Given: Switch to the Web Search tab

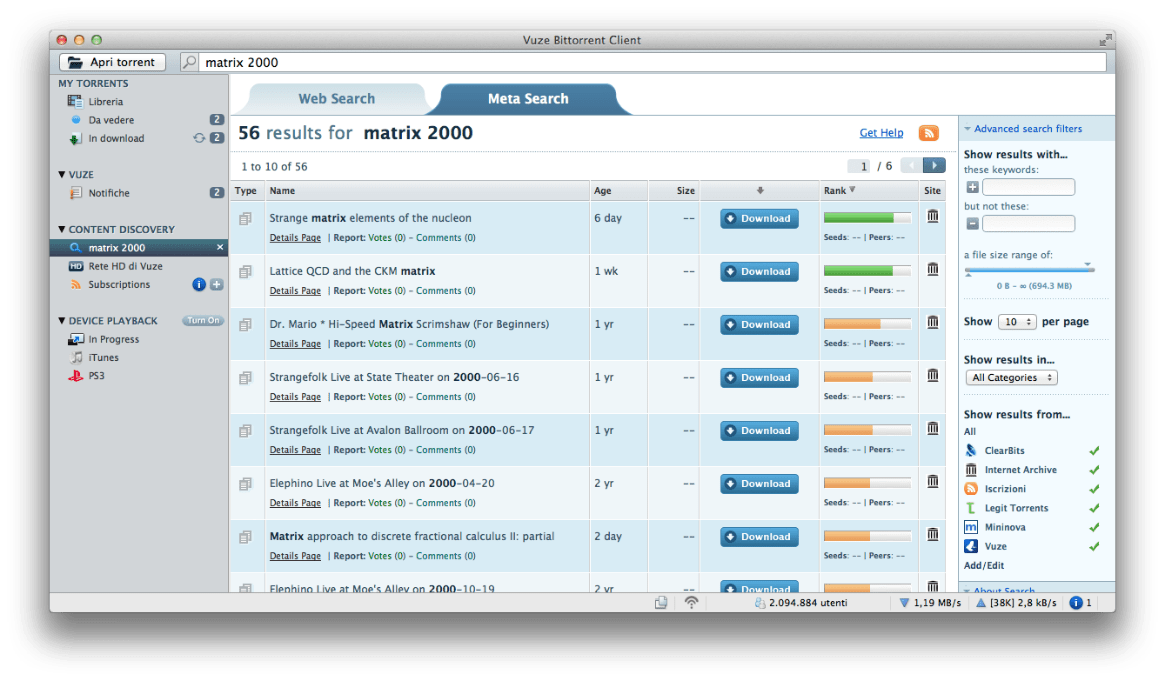Looking at the screenshot, I should [337, 99].
